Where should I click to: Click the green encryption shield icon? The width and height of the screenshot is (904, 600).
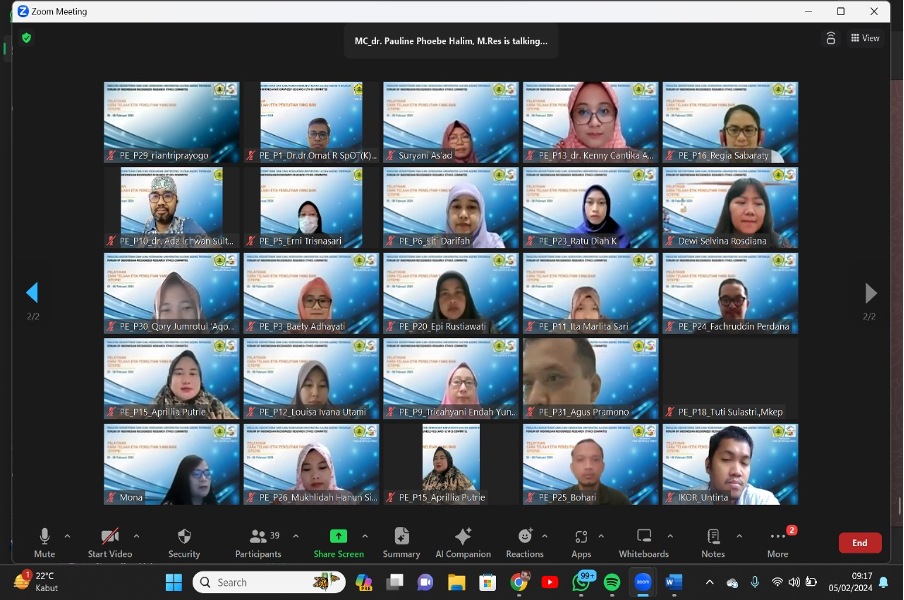point(26,38)
